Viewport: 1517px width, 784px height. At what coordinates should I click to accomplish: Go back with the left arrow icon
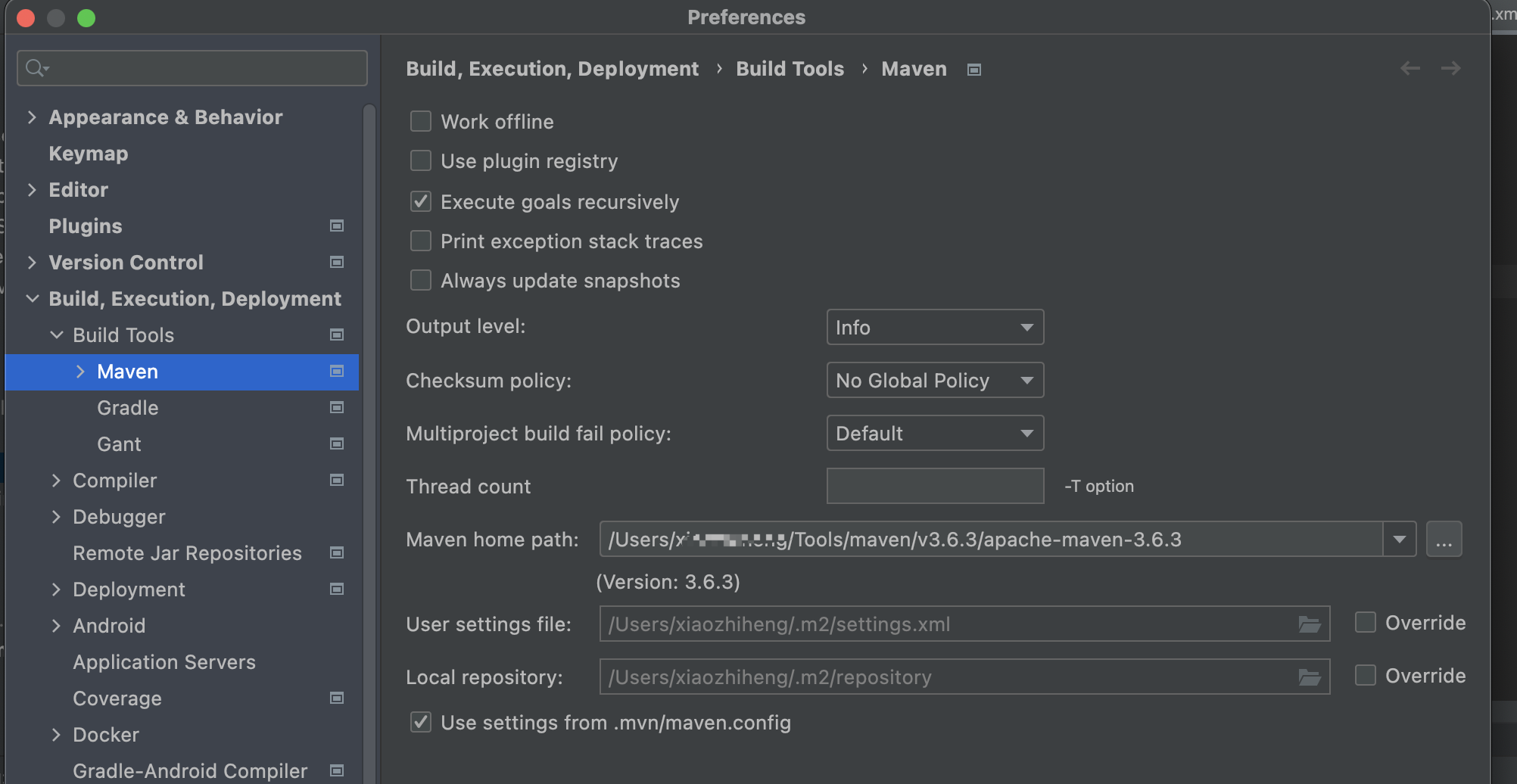pos(1410,68)
